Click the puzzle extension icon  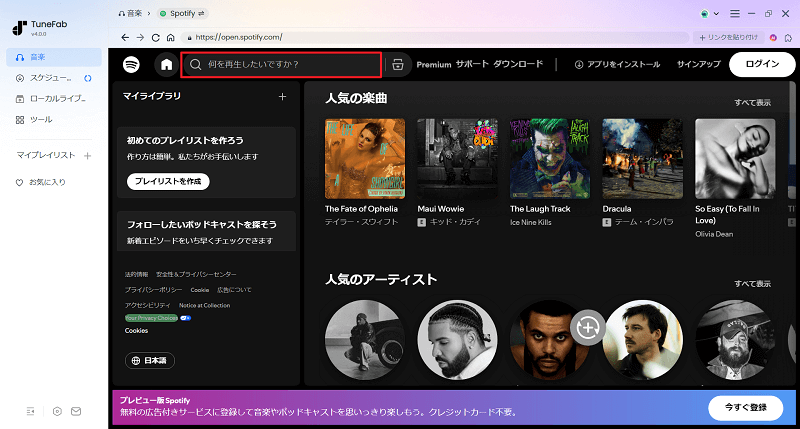788,38
